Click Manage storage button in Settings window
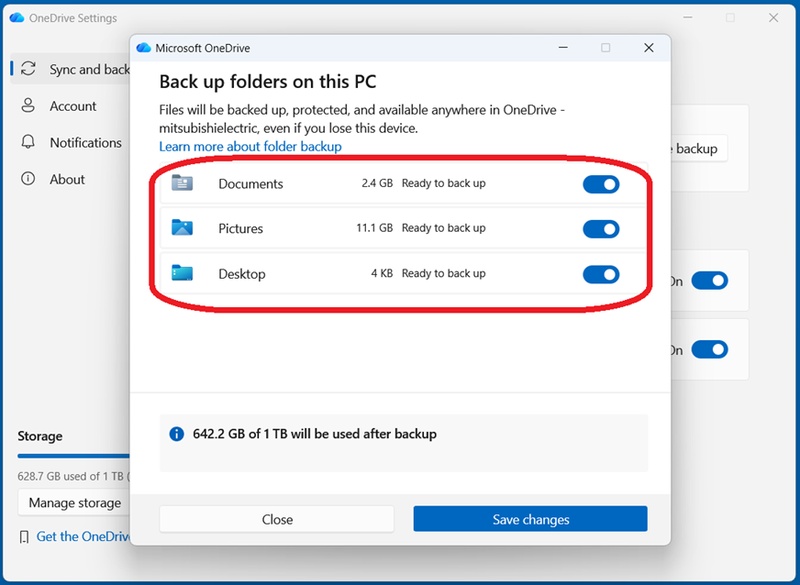The height and width of the screenshot is (585, 800). click(74, 503)
